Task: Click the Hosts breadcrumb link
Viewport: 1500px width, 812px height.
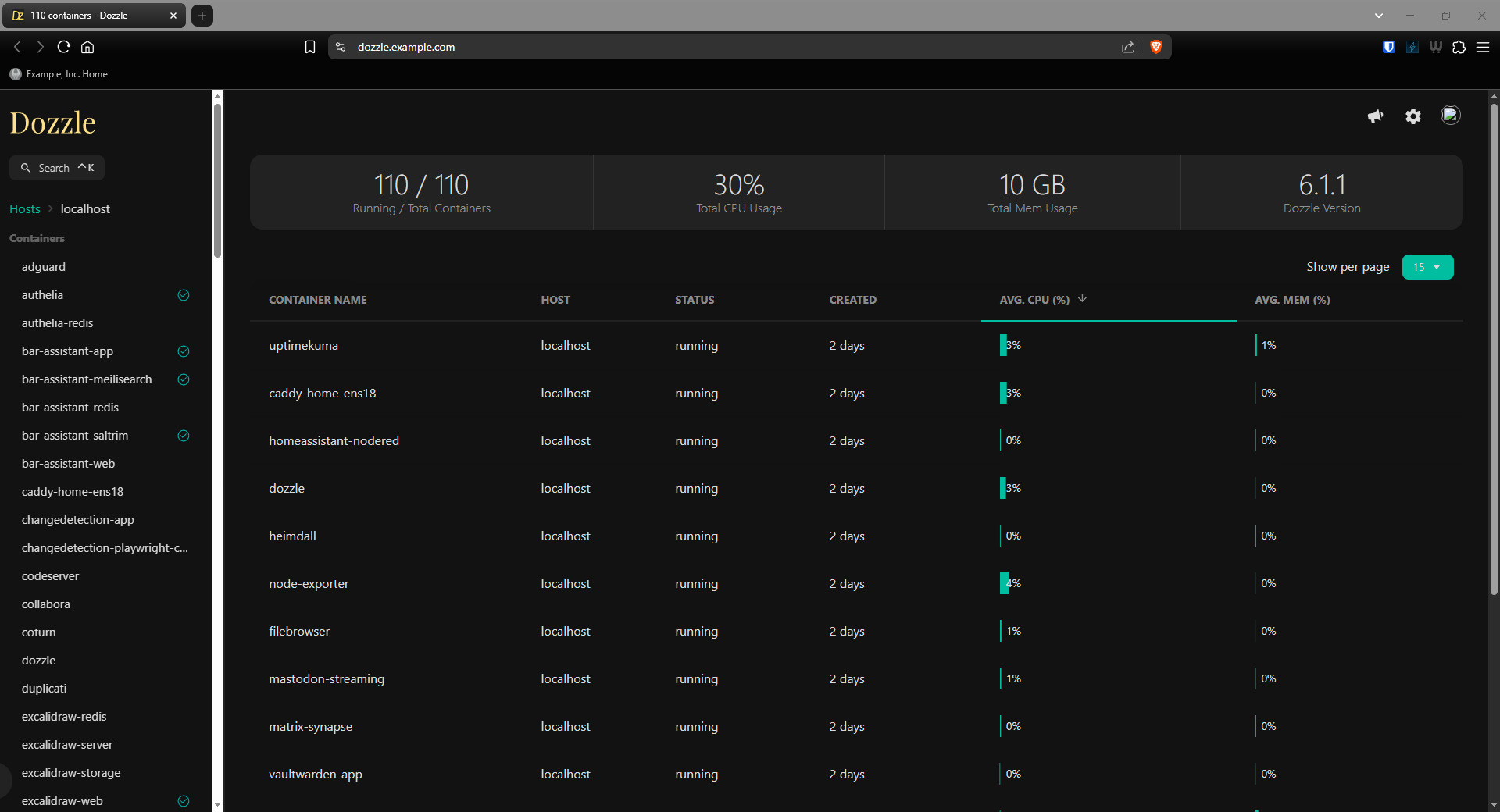Action: tap(25, 209)
